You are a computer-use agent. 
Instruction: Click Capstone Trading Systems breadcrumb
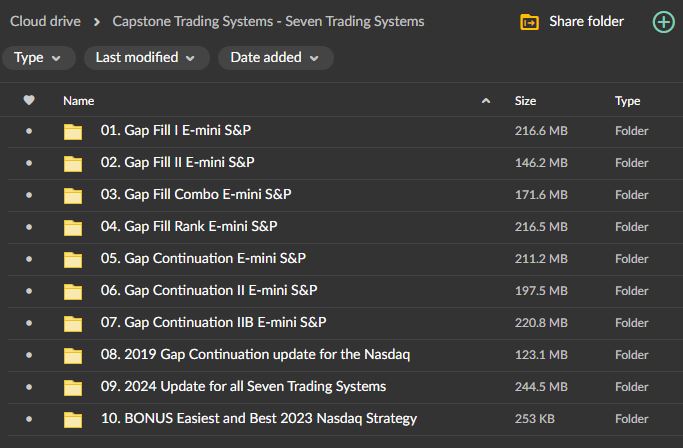click(x=268, y=21)
